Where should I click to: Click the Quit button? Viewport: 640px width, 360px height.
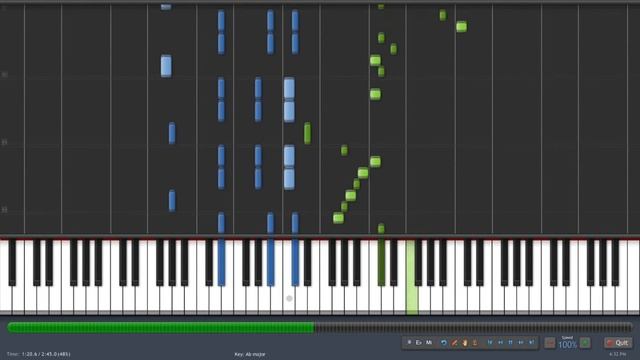(618, 343)
